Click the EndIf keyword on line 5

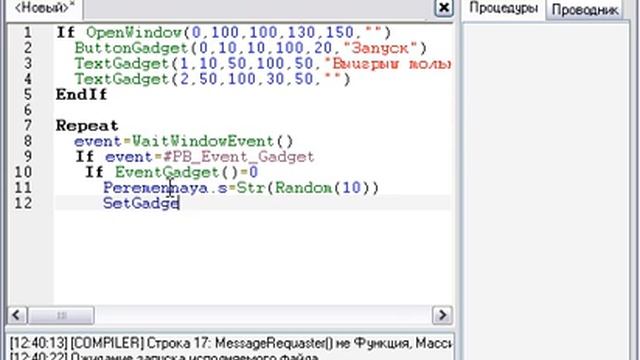pyautogui.click(x=81, y=95)
